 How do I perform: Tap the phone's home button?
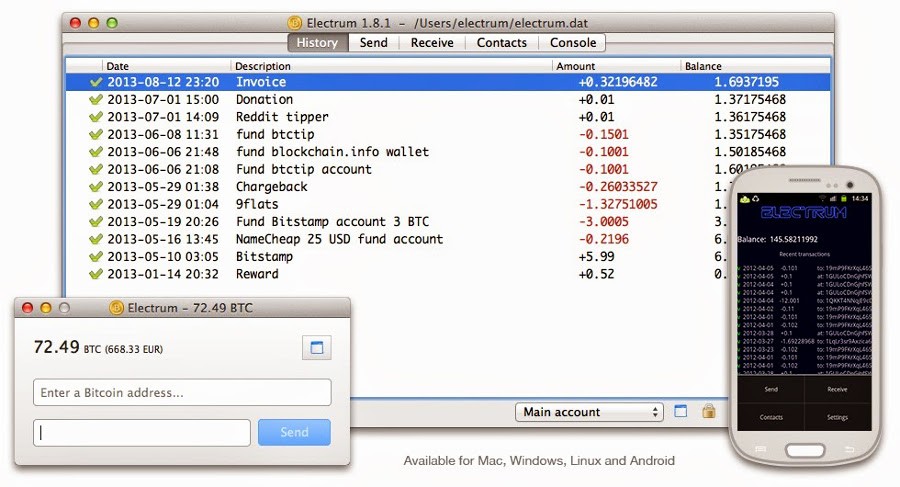(805, 450)
